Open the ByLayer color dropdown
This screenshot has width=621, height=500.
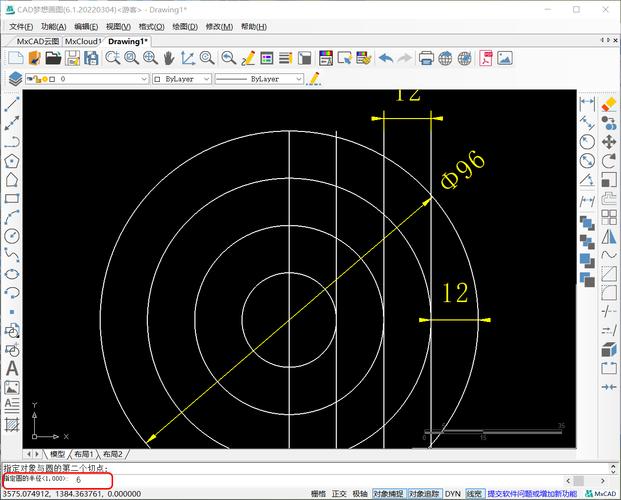coord(206,78)
